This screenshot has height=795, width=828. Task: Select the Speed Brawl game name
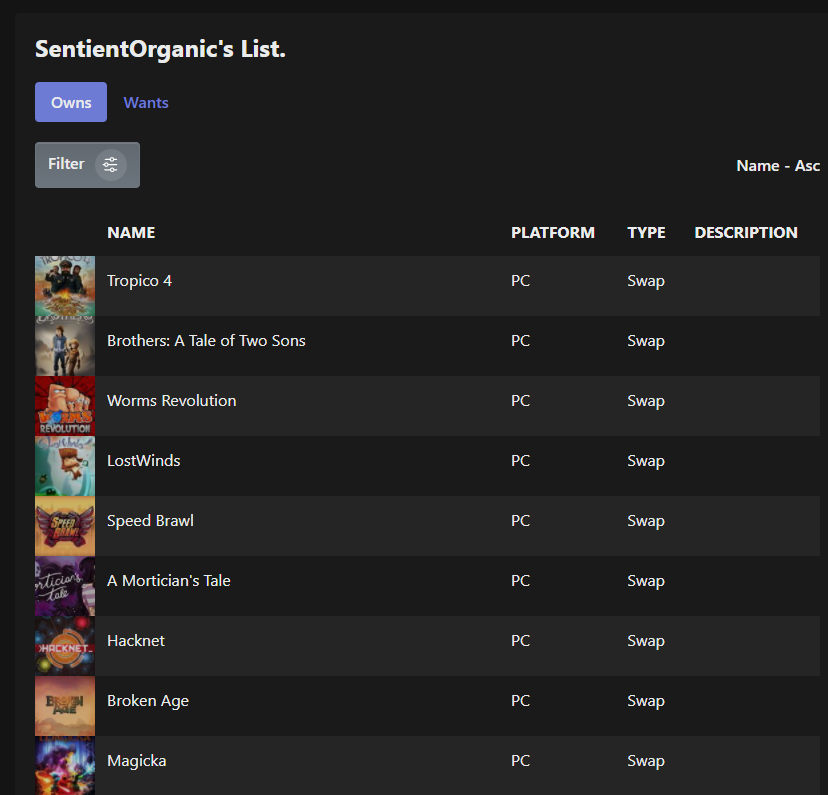tap(150, 521)
